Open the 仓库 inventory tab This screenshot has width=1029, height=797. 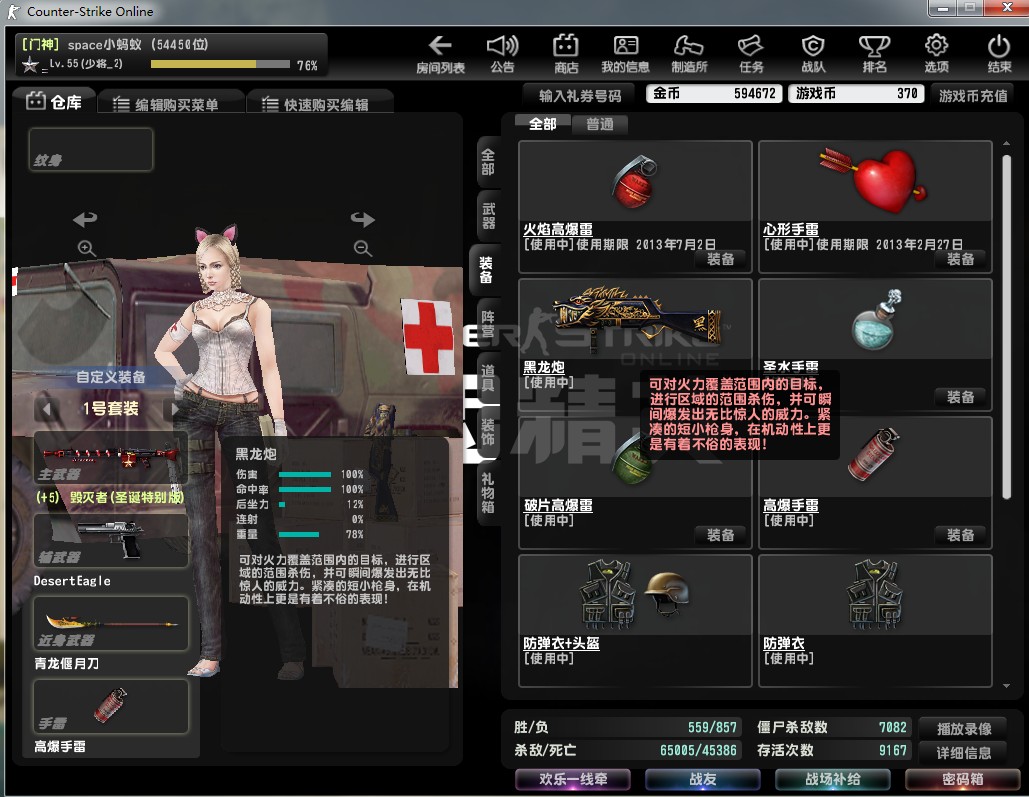54,102
